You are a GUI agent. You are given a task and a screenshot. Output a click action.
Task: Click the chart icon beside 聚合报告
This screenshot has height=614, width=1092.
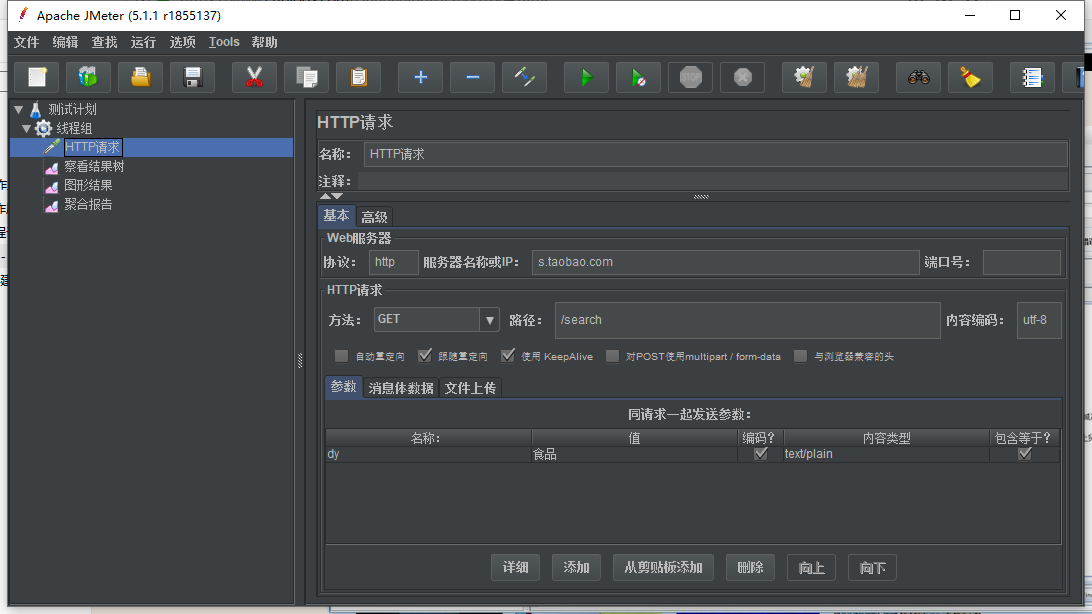[x=52, y=205]
